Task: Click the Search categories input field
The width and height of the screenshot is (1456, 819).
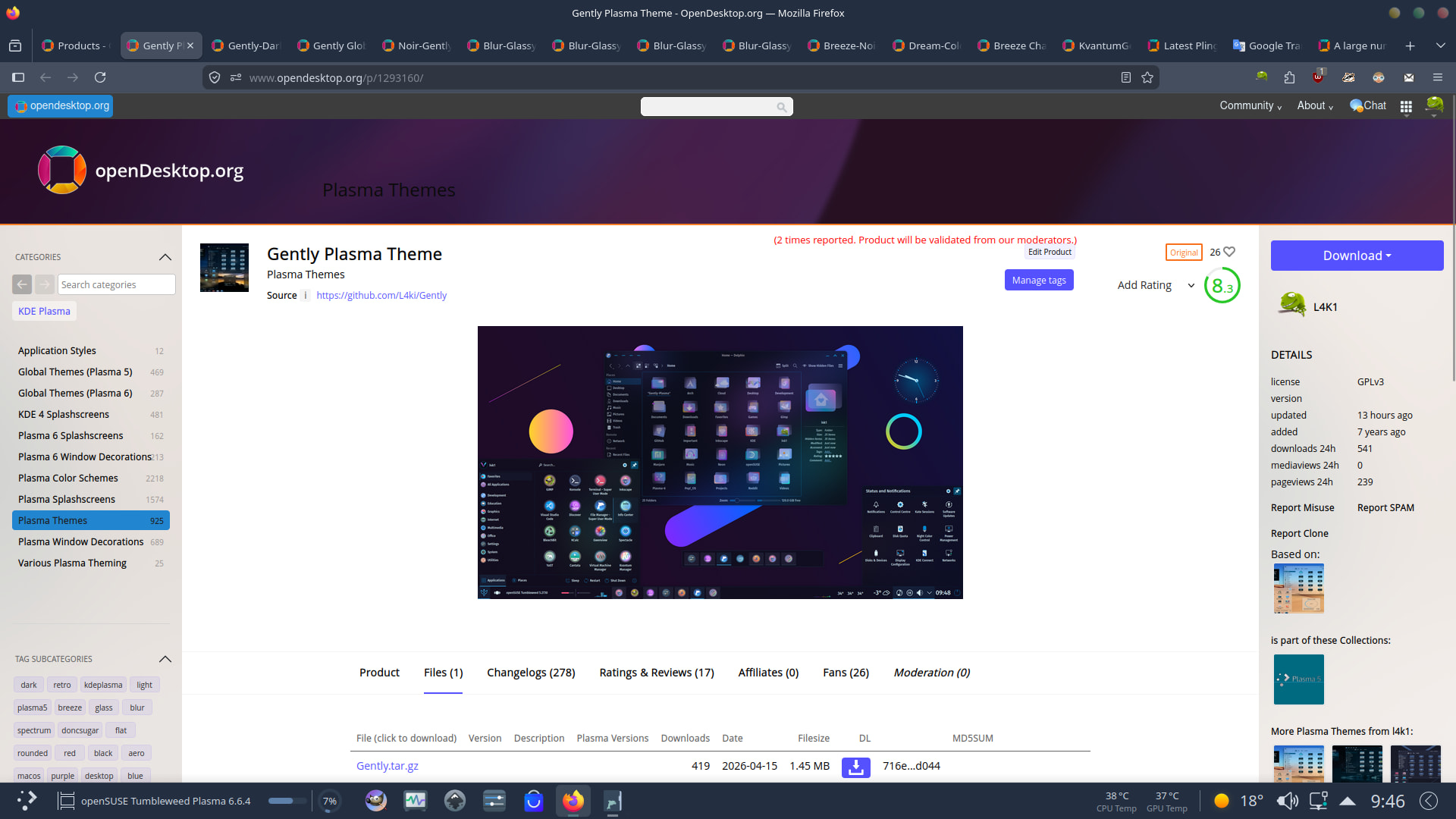Action: pyautogui.click(x=116, y=284)
